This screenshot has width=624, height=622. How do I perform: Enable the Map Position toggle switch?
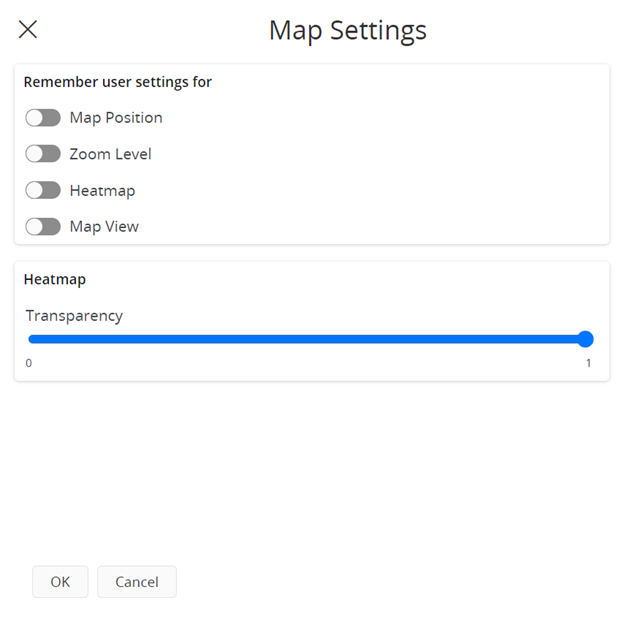43,118
